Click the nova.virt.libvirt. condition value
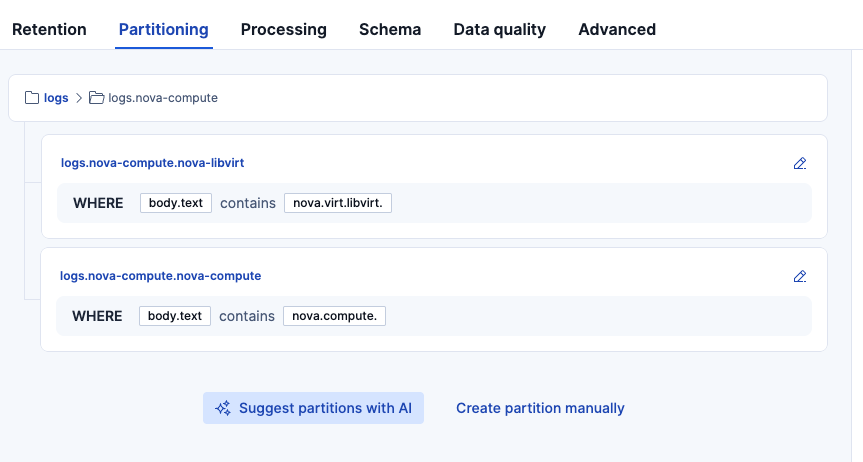 [338, 203]
